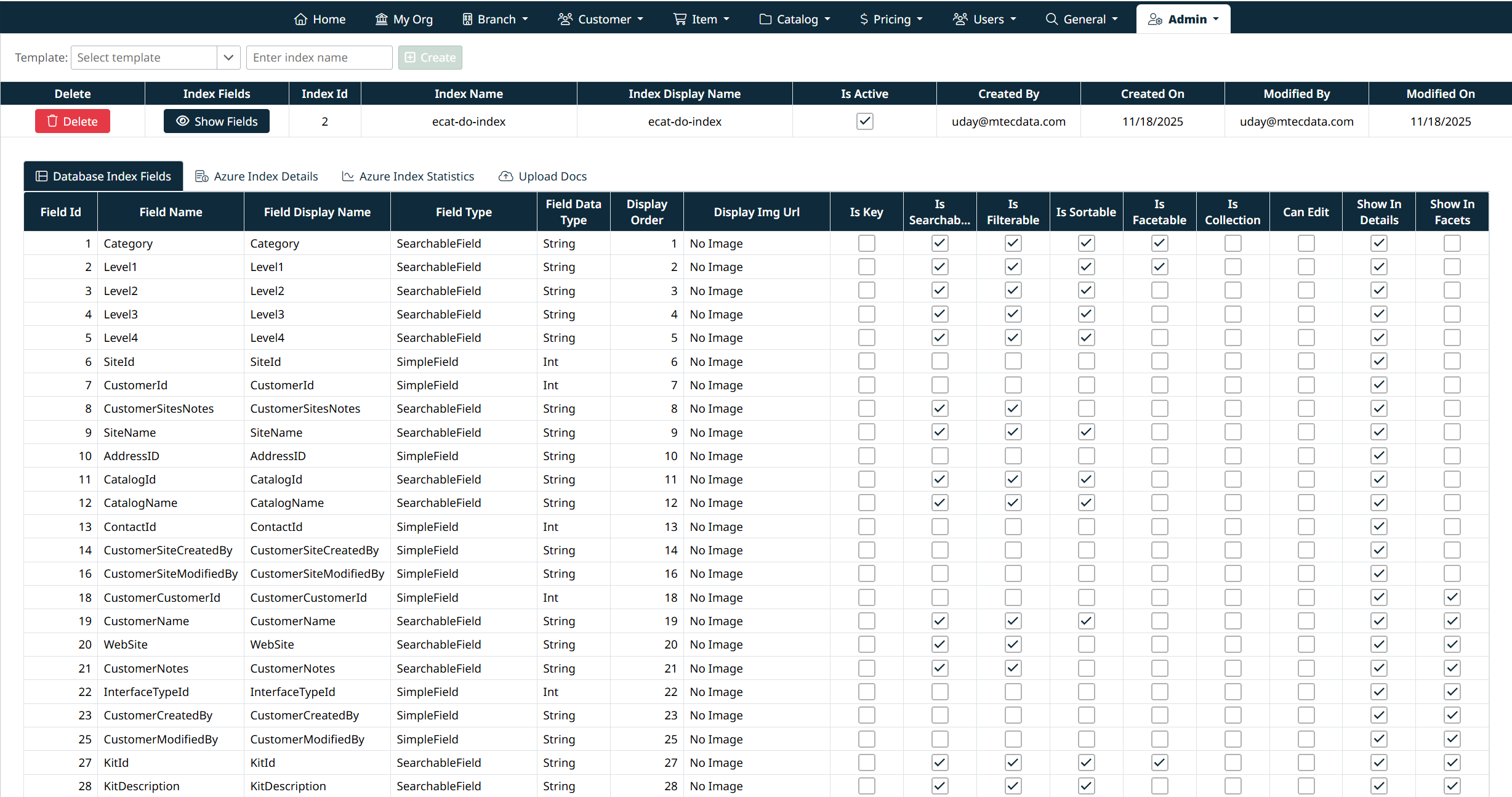Click the Azure Index Statistics chart icon
The width and height of the screenshot is (1512, 797).
[348, 176]
